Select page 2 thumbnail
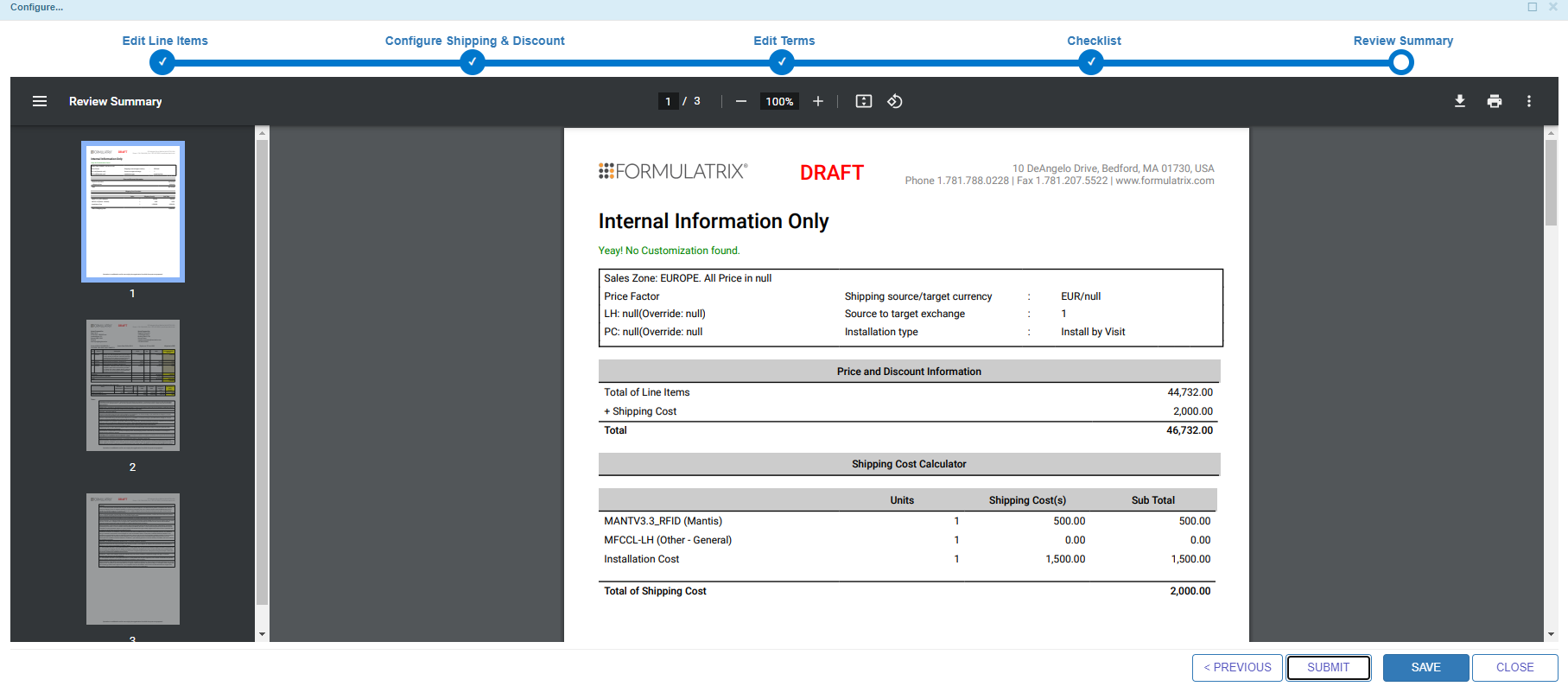1568x699 pixels. point(133,385)
